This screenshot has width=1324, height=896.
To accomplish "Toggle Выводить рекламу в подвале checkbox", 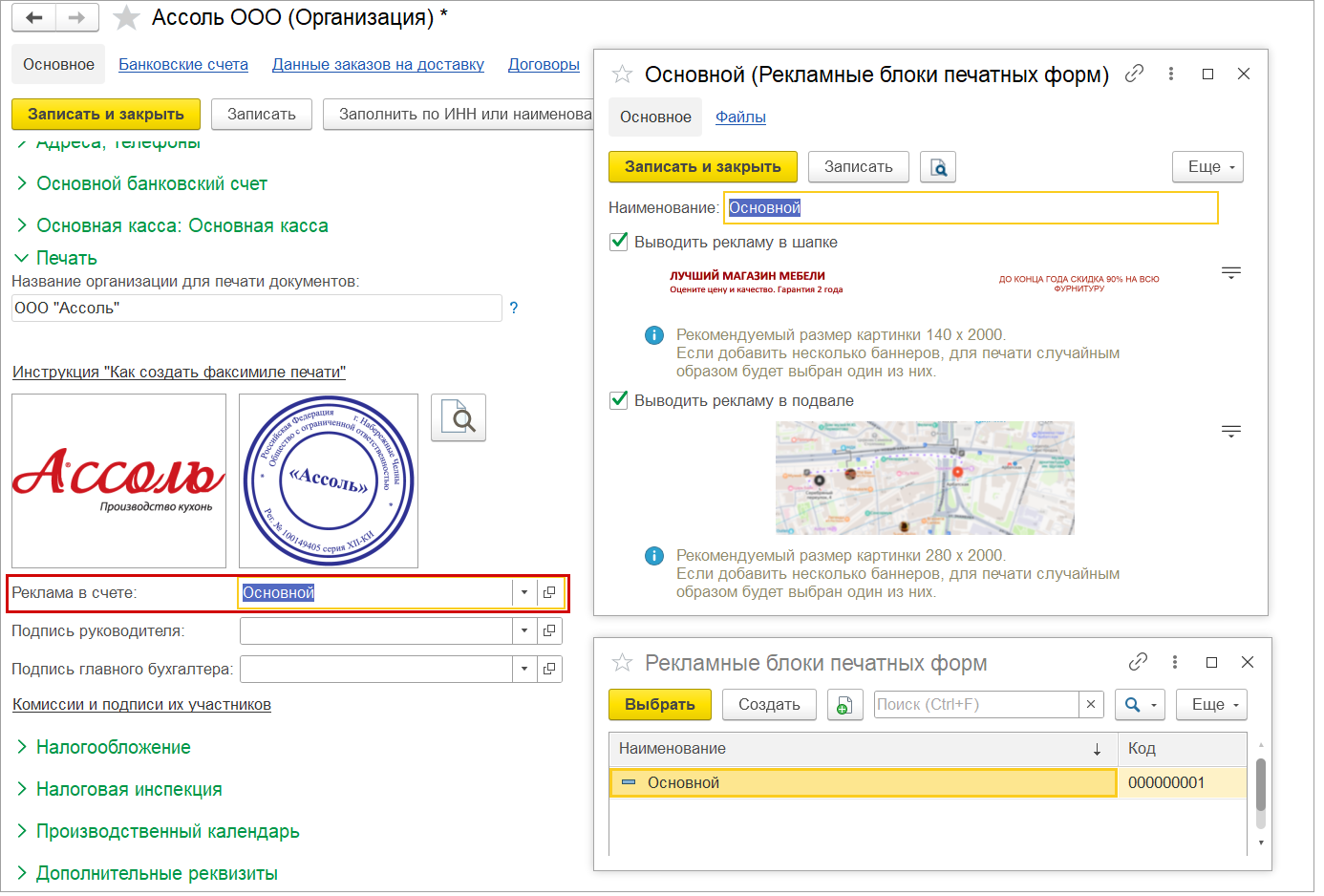I will pyautogui.click(x=619, y=400).
